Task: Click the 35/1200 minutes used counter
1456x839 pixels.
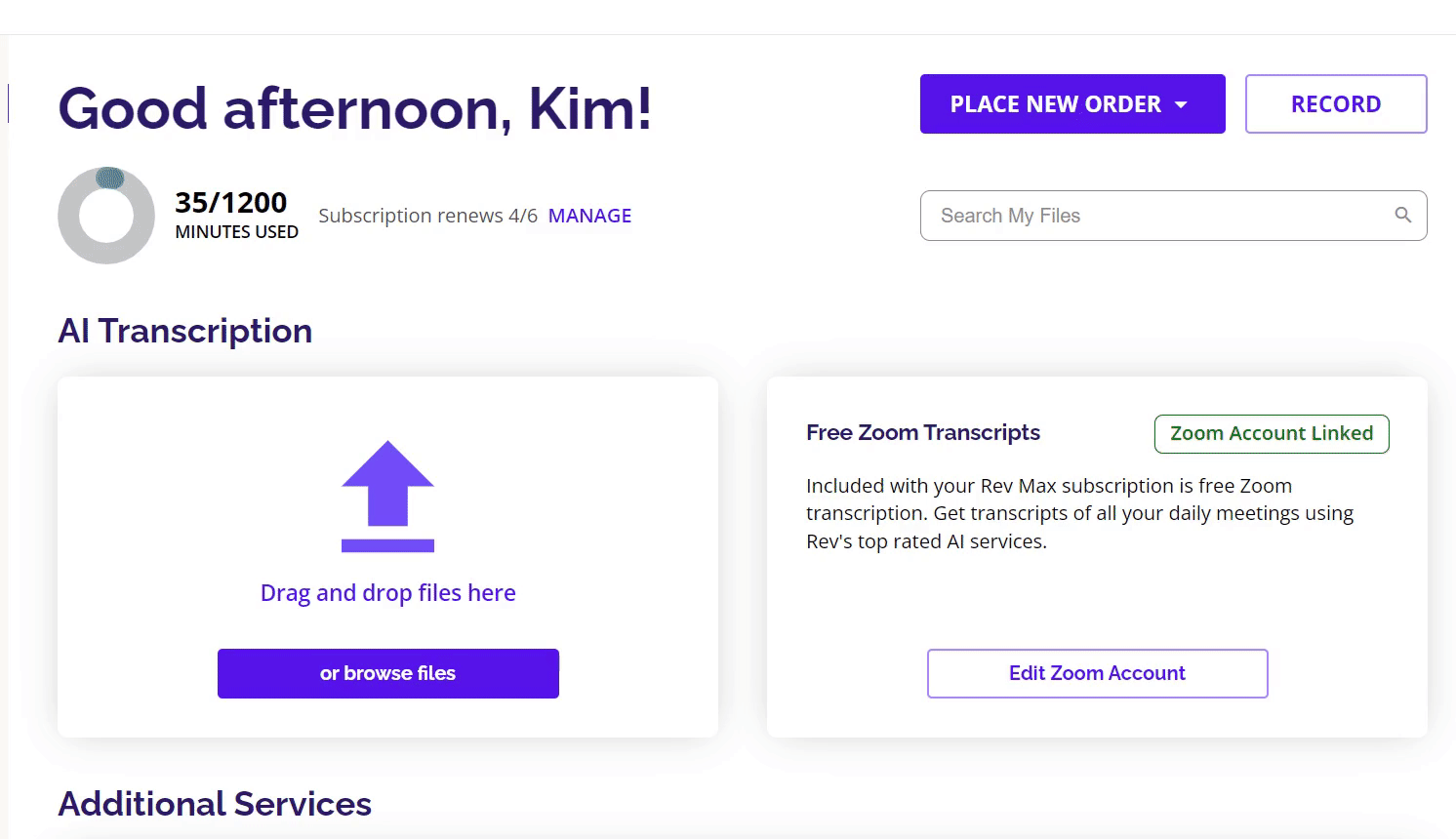Action: point(231,203)
